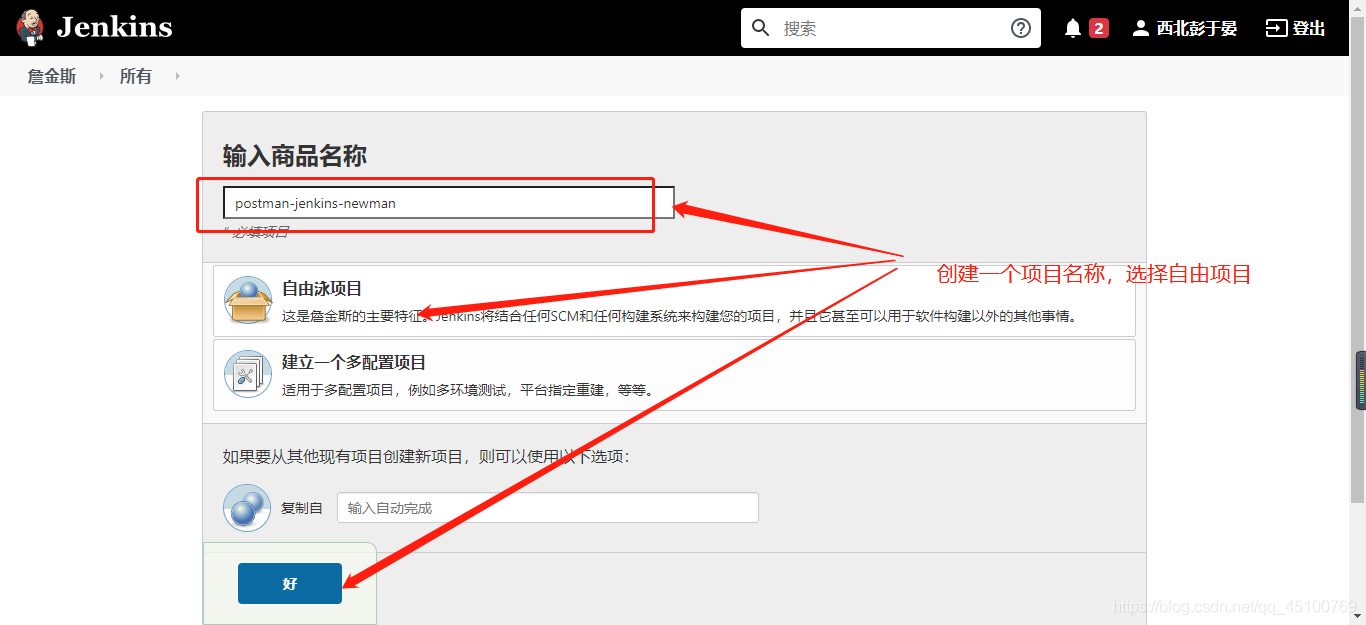
Task: Click the 必填项目 required hint text
Action: coord(257,232)
